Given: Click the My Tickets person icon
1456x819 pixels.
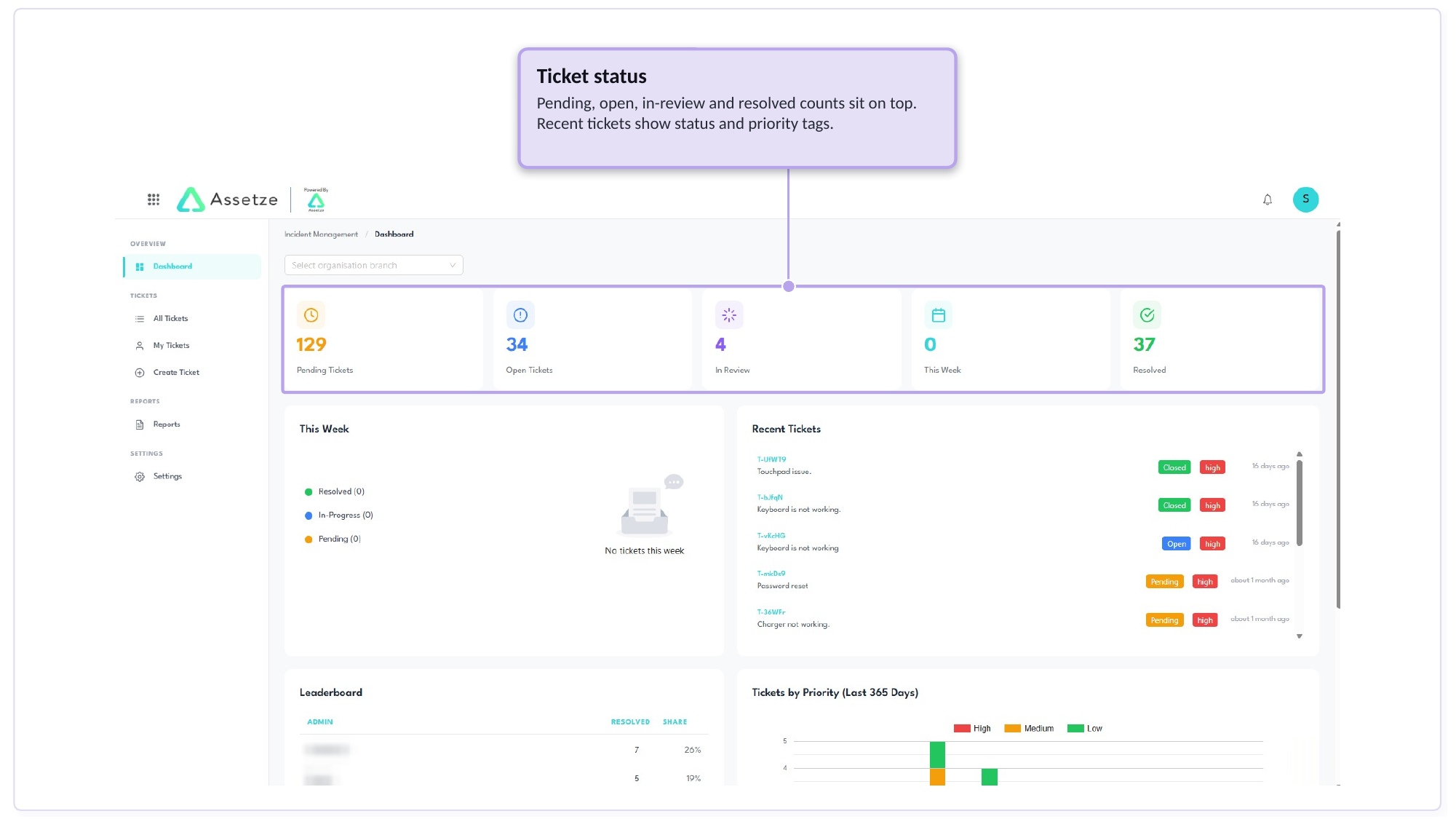Looking at the screenshot, I should [140, 346].
